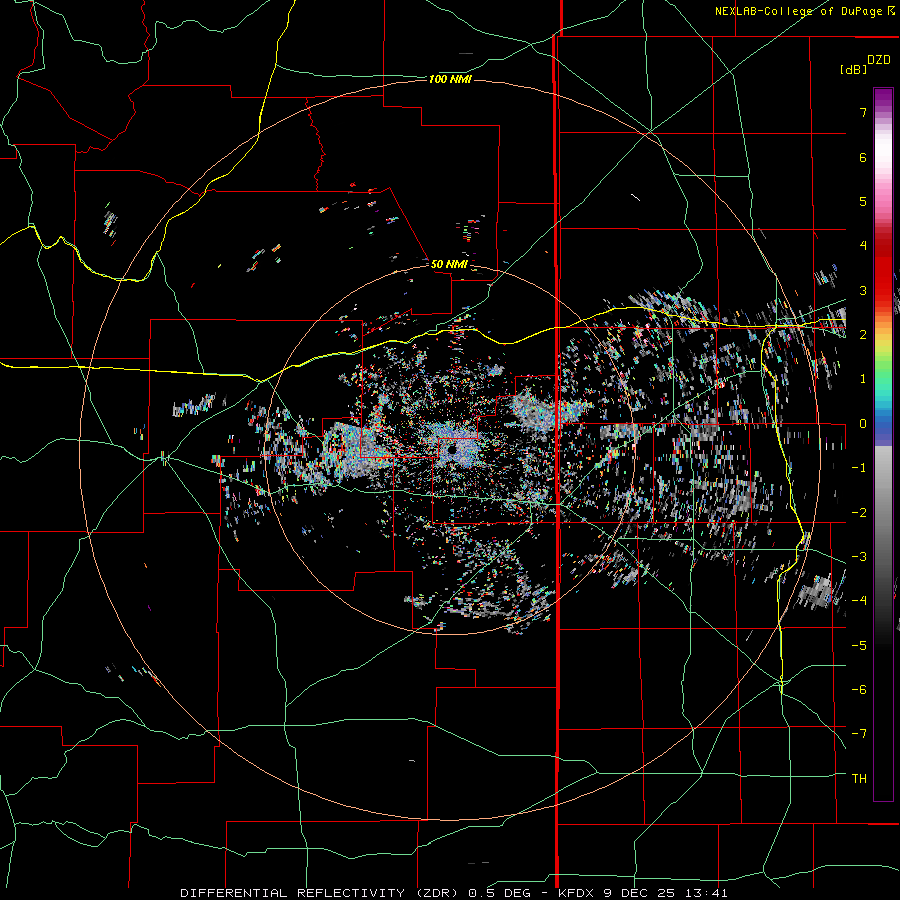Click the "0" value on the dB scale
Screen dimensions: 900x900
click(863, 424)
